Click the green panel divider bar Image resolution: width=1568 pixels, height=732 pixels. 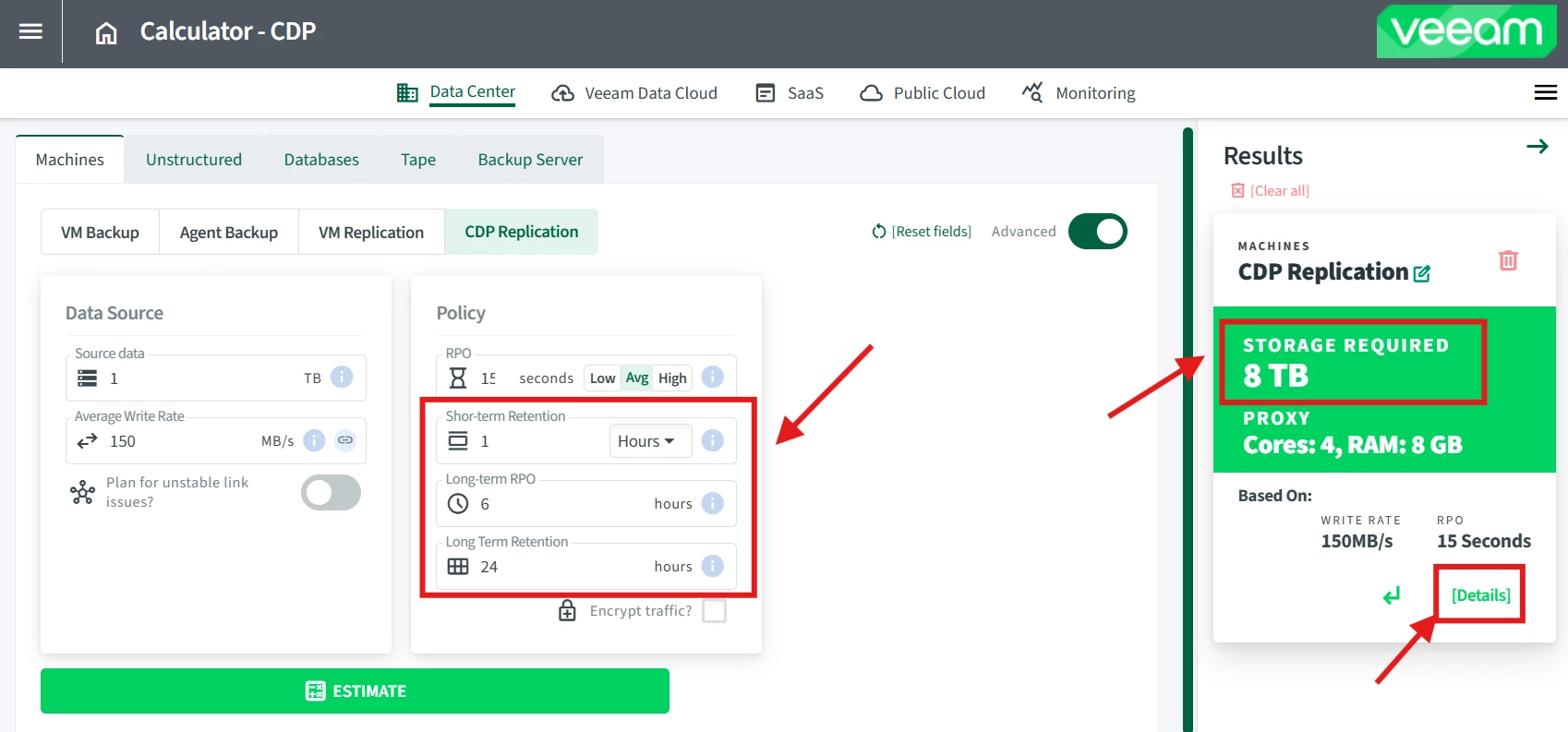[x=1188, y=429]
